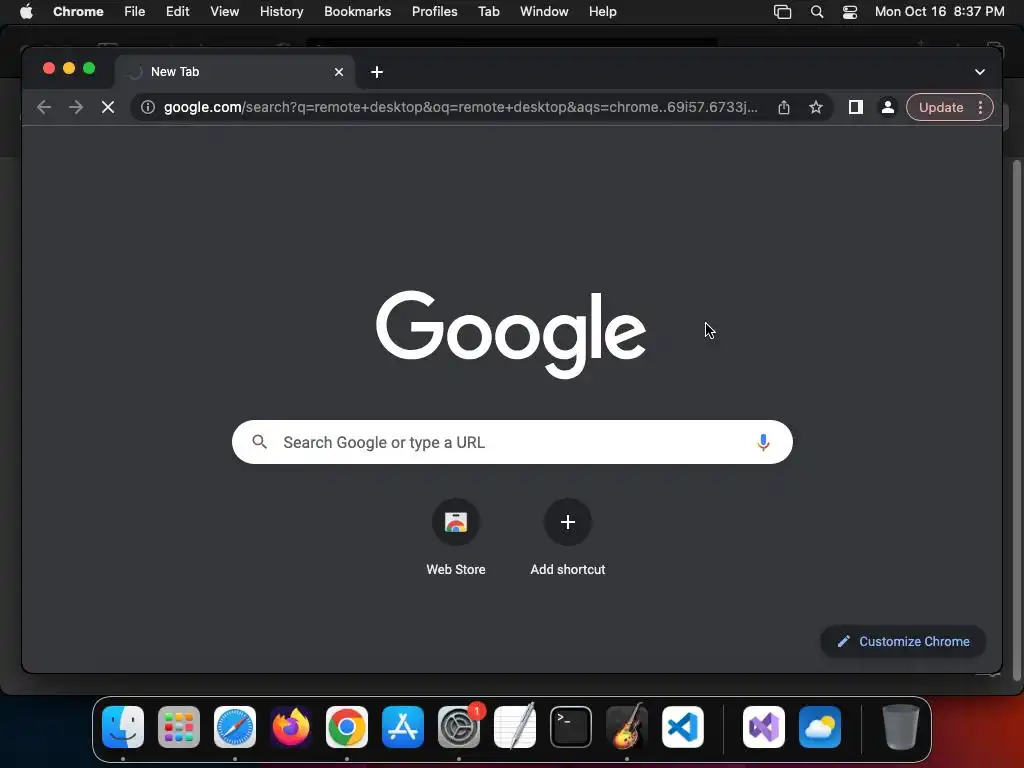Screen dimensions: 1024x768
Task: Open Launchpad from the Dock
Action: click(x=179, y=727)
